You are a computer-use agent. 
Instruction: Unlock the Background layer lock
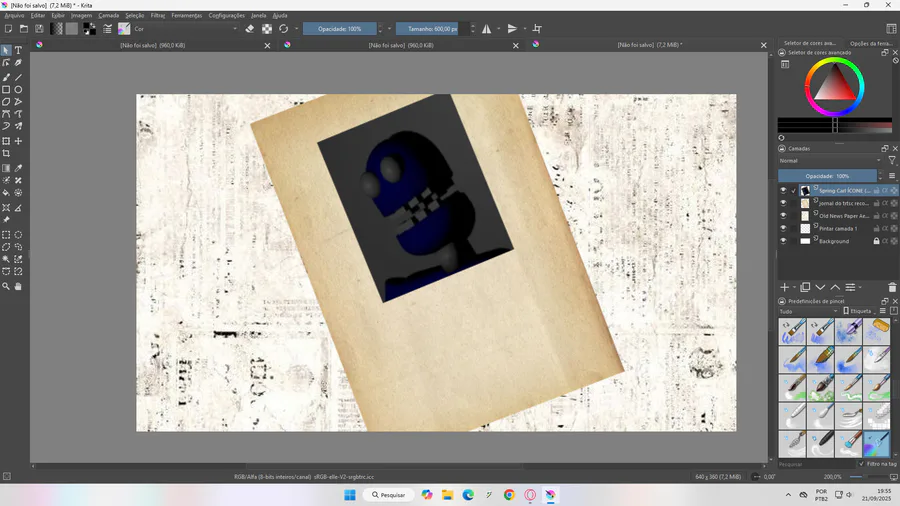click(x=876, y=241)
